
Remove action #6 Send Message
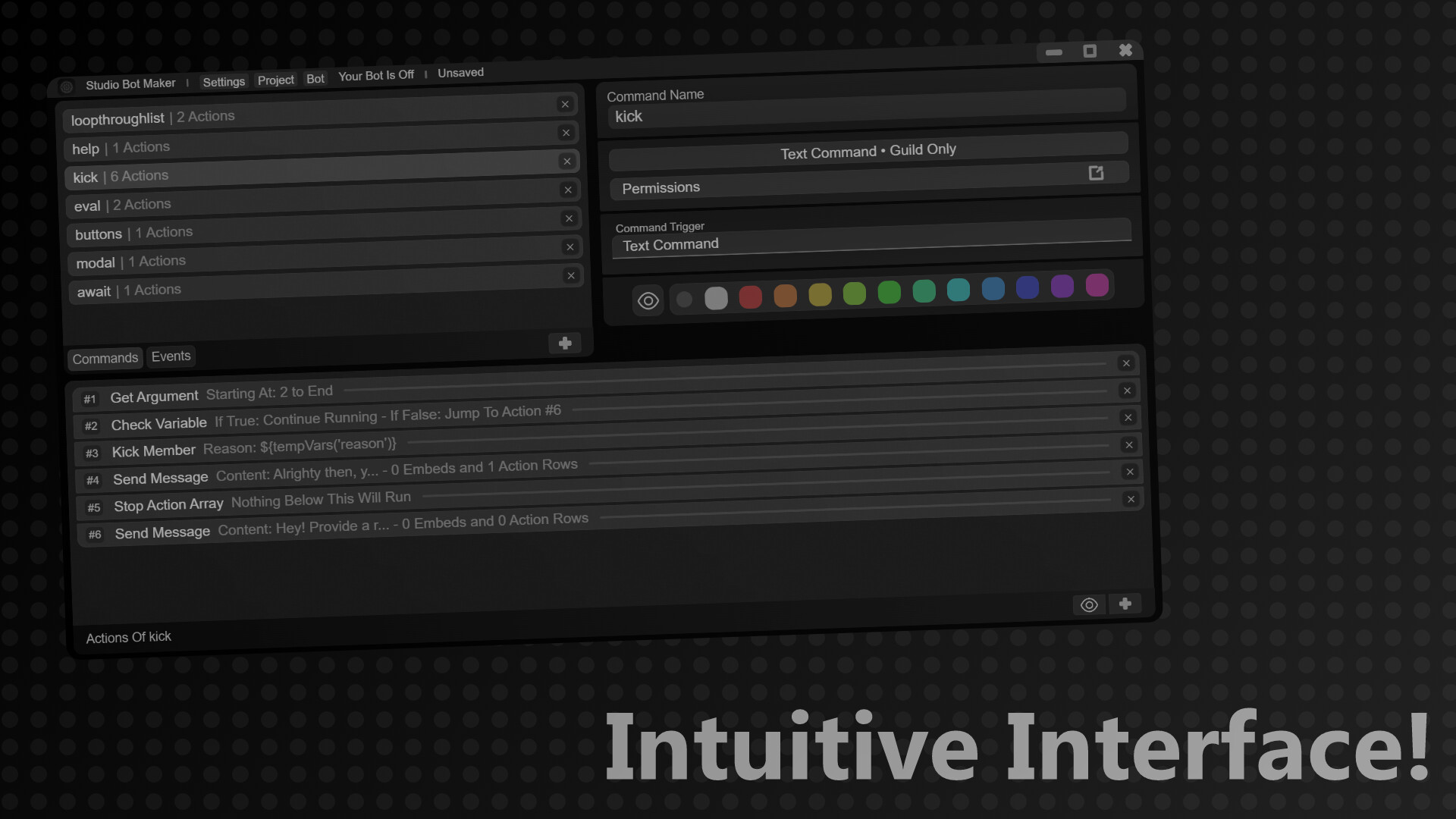coord(1131,499)
